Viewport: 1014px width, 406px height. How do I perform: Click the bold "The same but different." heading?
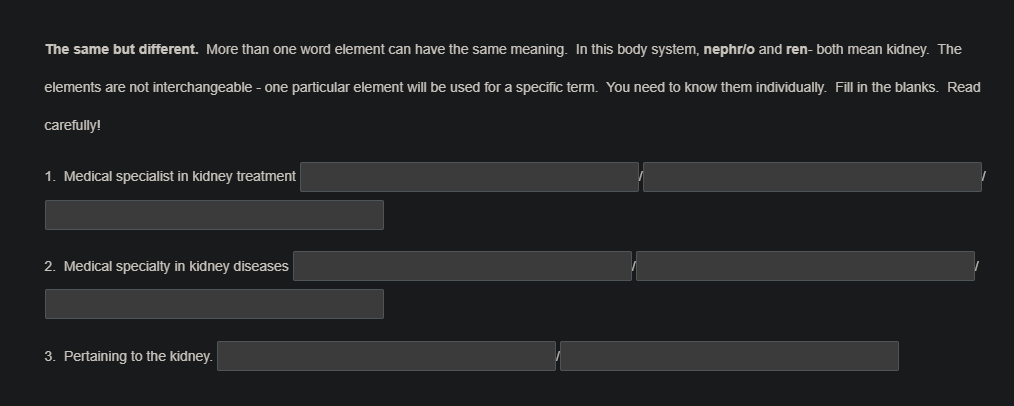pos(122,49)
